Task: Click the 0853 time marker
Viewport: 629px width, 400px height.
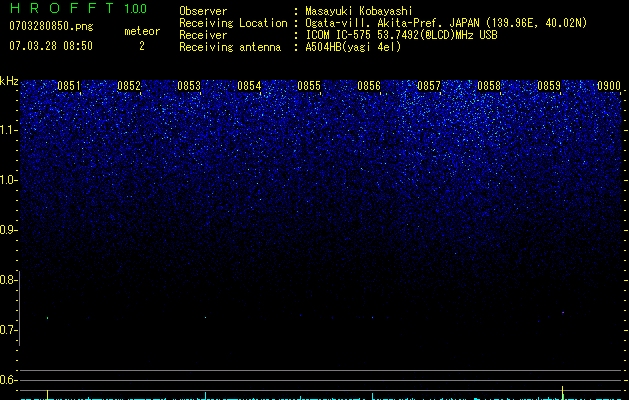Action: click(189, 86)
